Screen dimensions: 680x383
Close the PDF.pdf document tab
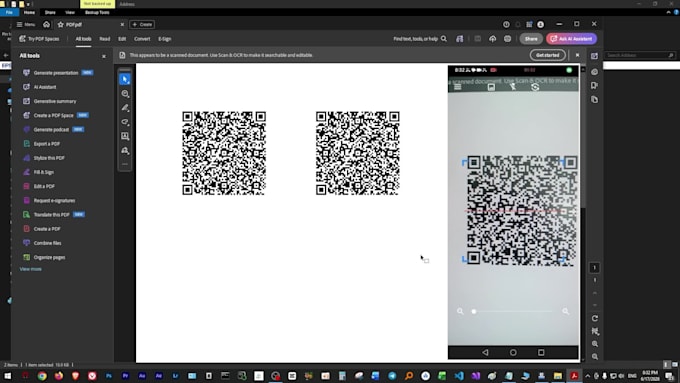(122, 25)
